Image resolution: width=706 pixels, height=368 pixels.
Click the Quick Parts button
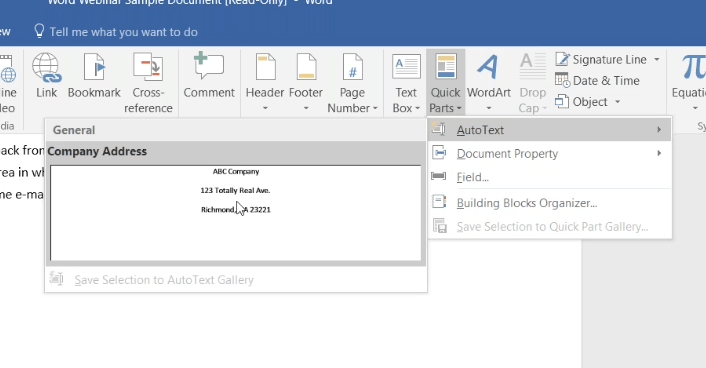click(x=445, y=83)
